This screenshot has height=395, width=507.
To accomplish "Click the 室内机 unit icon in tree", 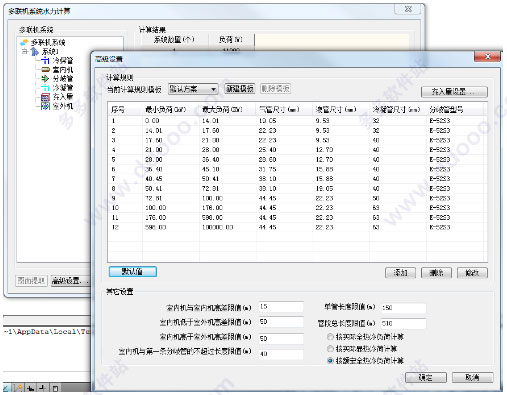I will pos(45,70).
